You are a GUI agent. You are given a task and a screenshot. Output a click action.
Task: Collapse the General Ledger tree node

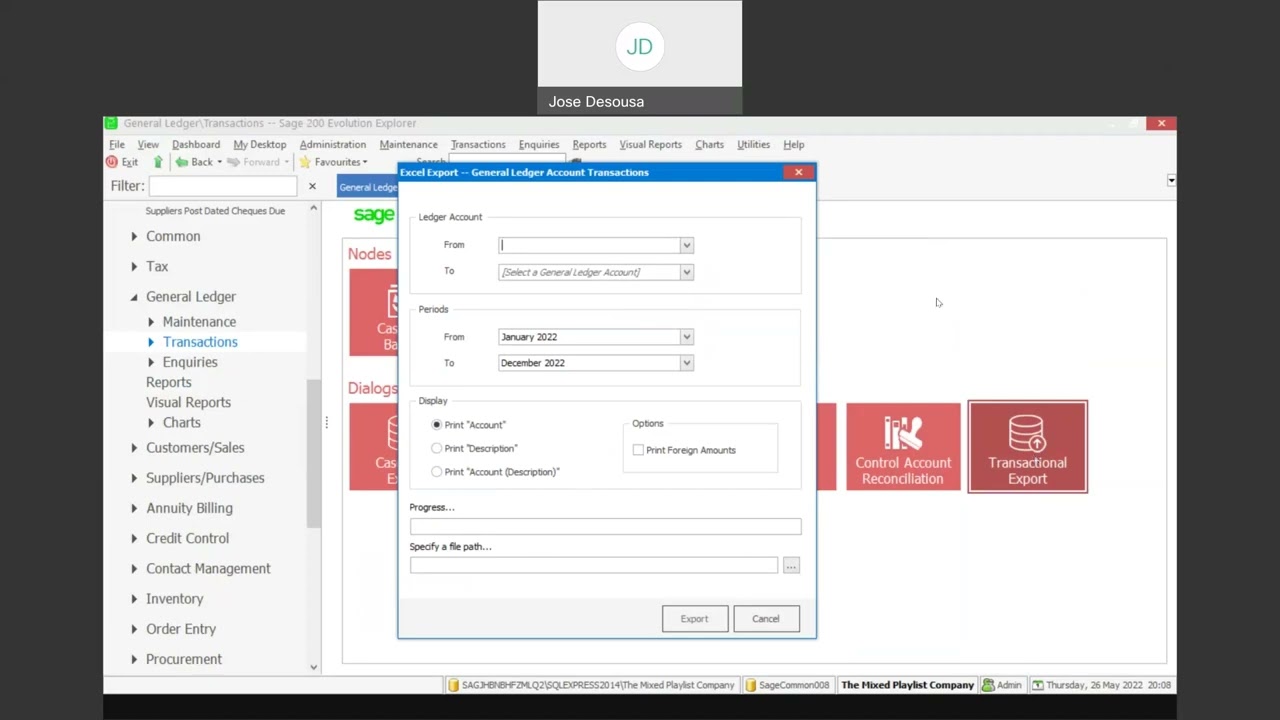pos(134,297)
